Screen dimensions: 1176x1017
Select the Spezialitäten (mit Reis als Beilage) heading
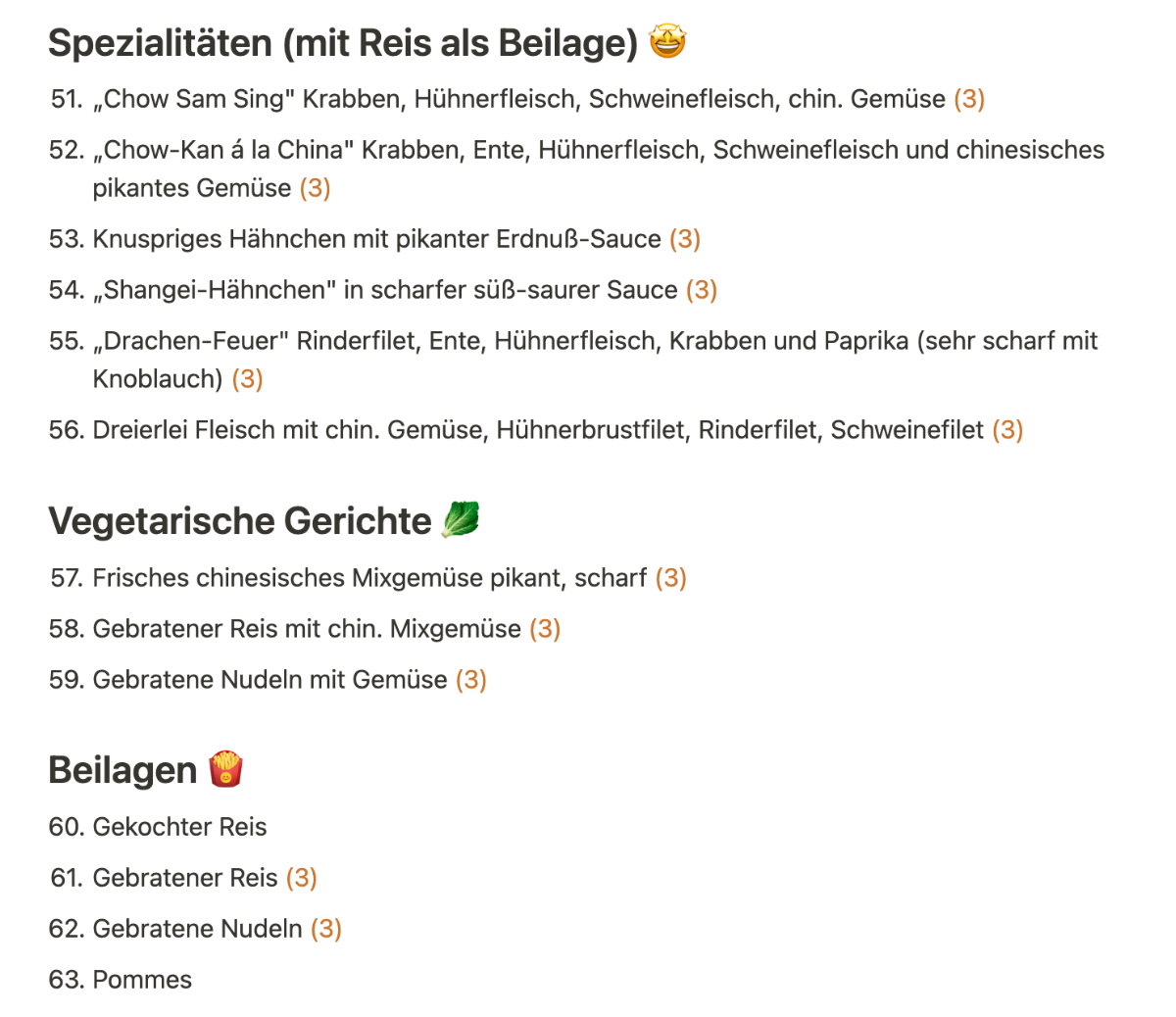click(343, 43)
